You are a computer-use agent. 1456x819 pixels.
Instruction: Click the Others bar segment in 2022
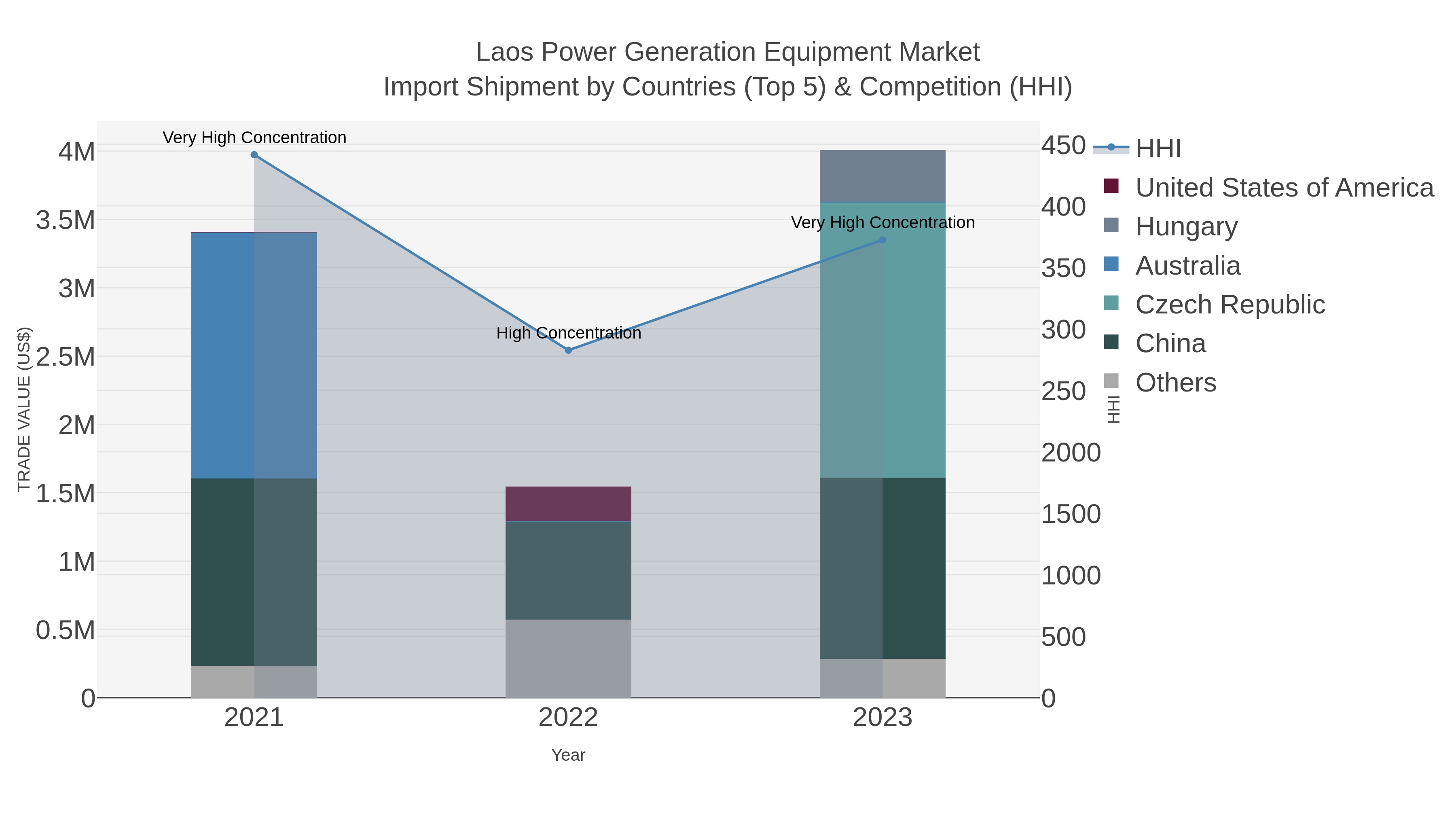click(x=569, y=658)
